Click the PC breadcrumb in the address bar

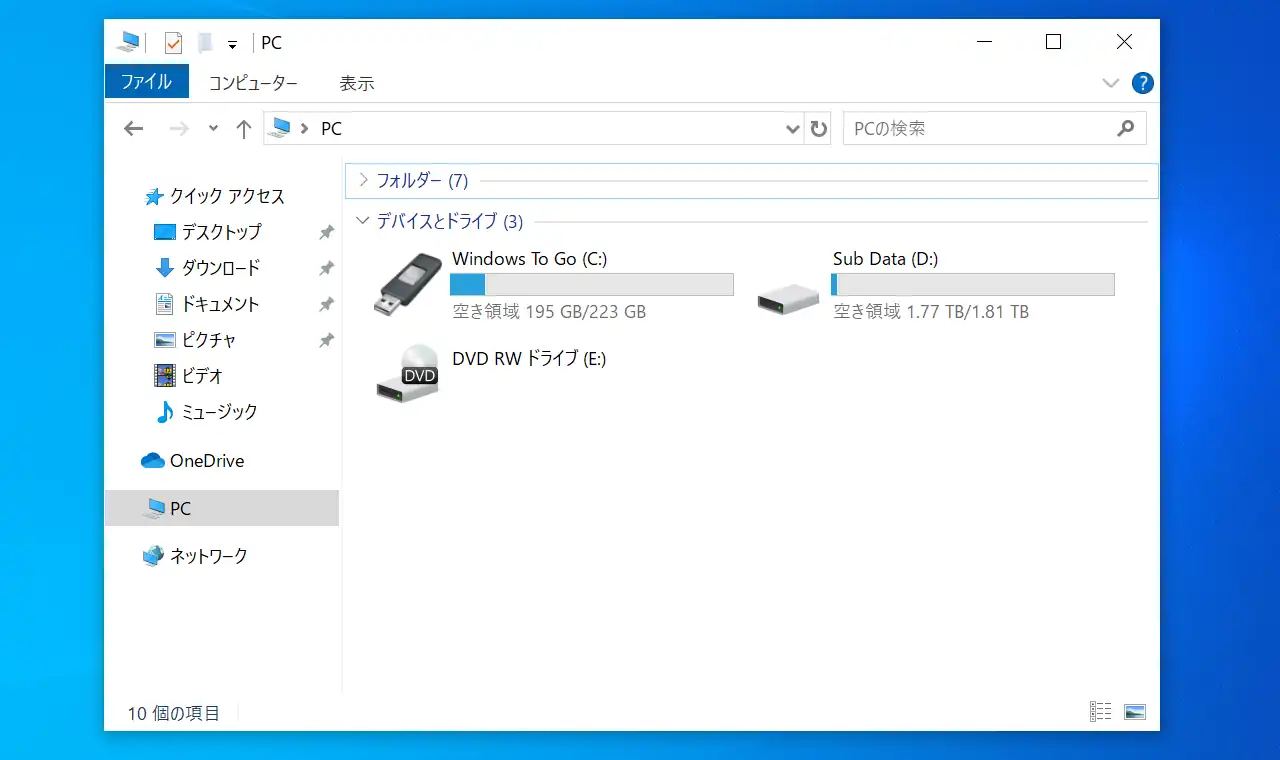(x=331, y=129)
